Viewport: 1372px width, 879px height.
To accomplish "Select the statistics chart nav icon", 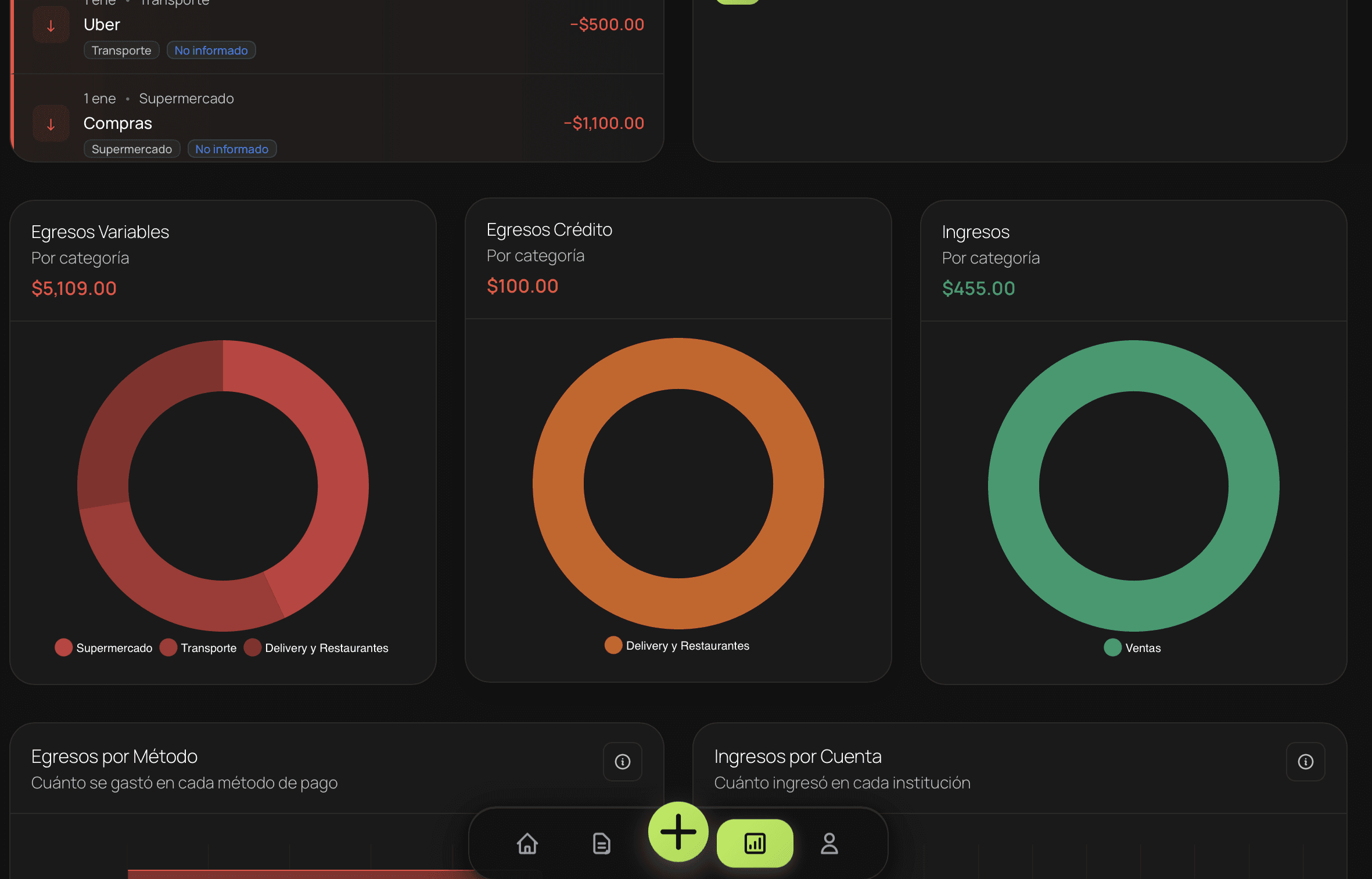I will (x=755, y=843).
